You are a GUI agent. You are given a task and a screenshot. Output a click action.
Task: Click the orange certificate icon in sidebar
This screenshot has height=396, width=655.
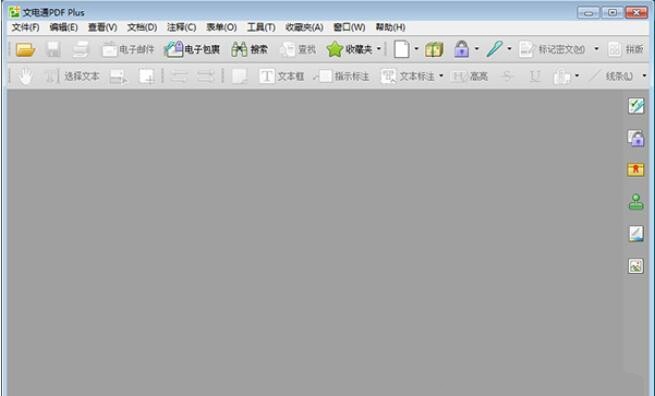coord(635,170)
